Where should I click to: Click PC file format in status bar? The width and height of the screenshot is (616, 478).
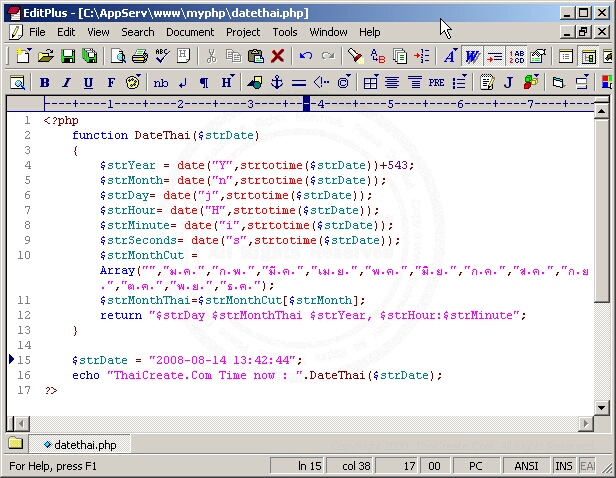(x=476, y=466)
